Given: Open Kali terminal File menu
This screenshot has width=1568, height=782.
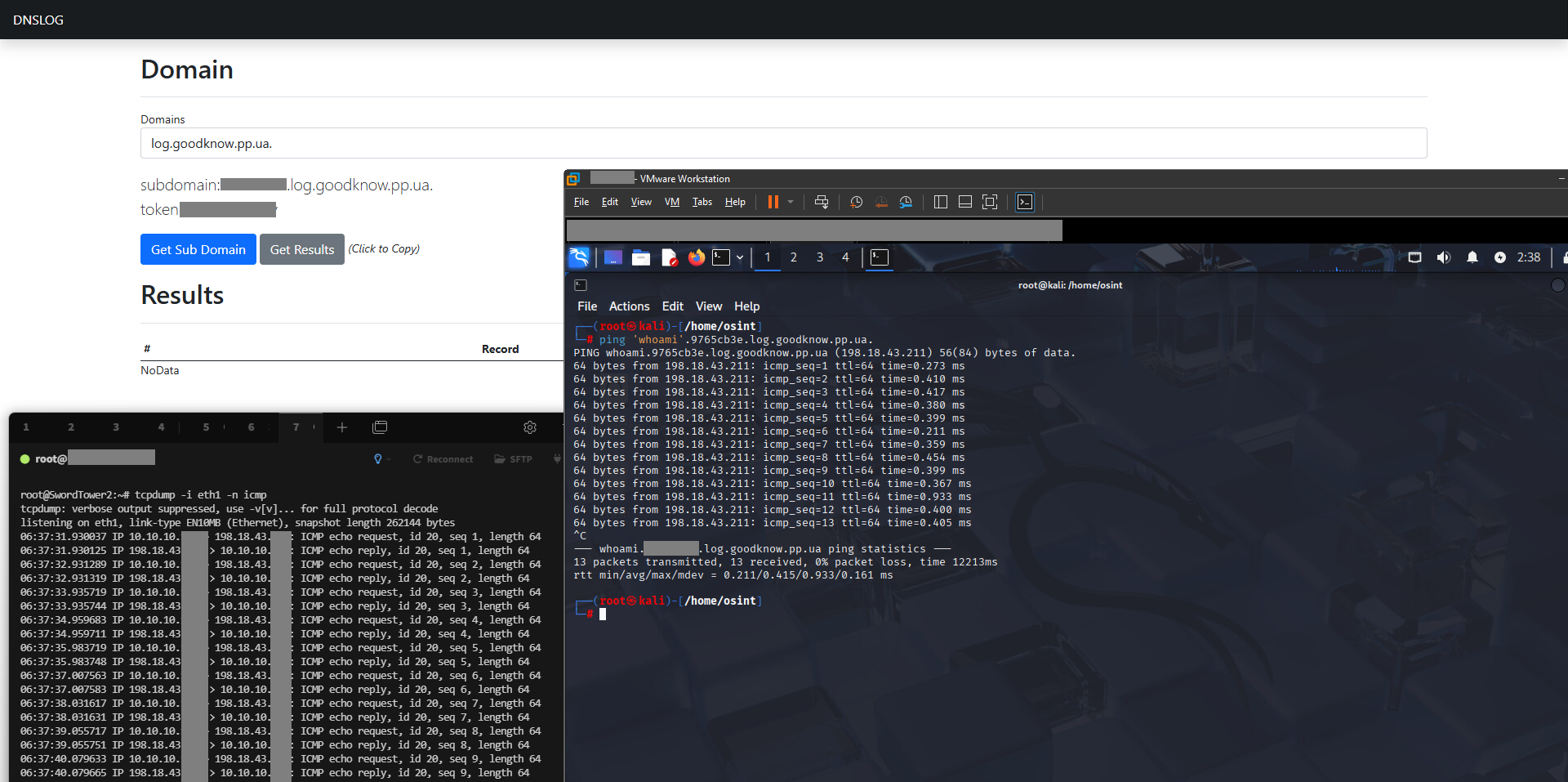Looking at the screenshot, I should click(x=587, y=306).
